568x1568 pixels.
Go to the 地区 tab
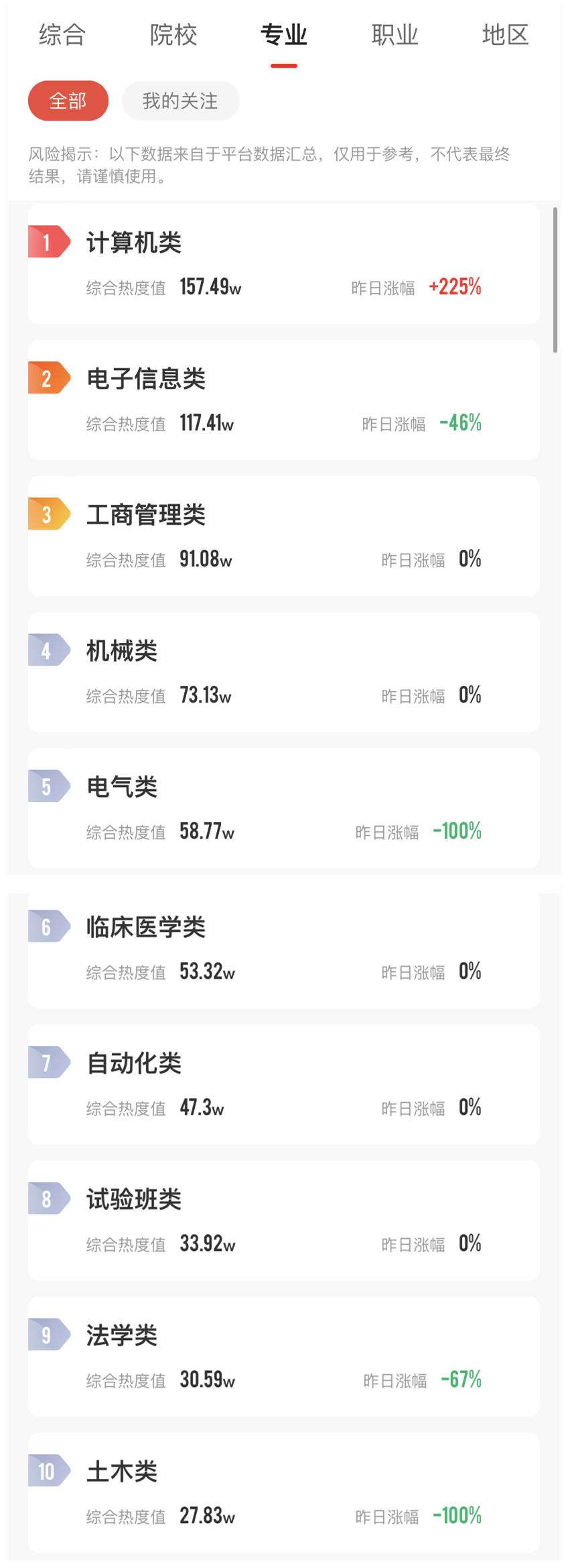(505, 35)
